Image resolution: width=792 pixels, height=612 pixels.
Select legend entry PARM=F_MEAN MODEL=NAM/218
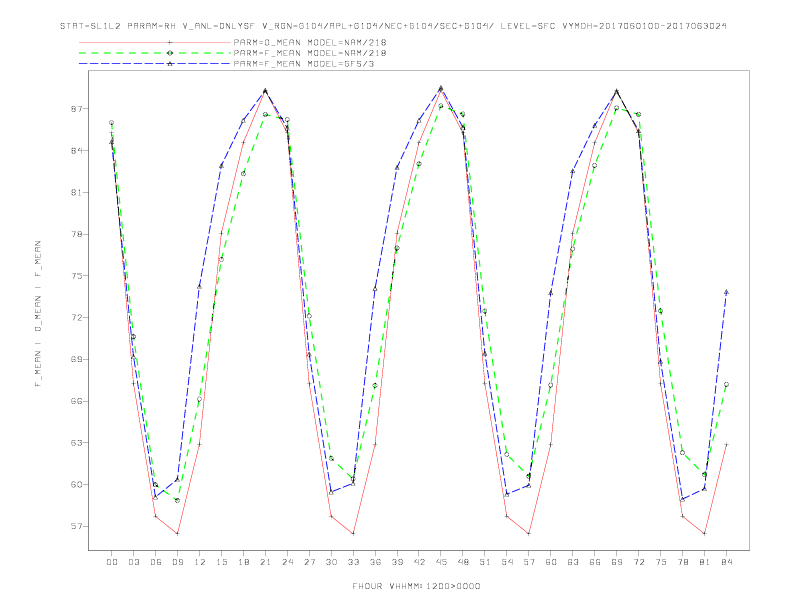tap(310, 53)
